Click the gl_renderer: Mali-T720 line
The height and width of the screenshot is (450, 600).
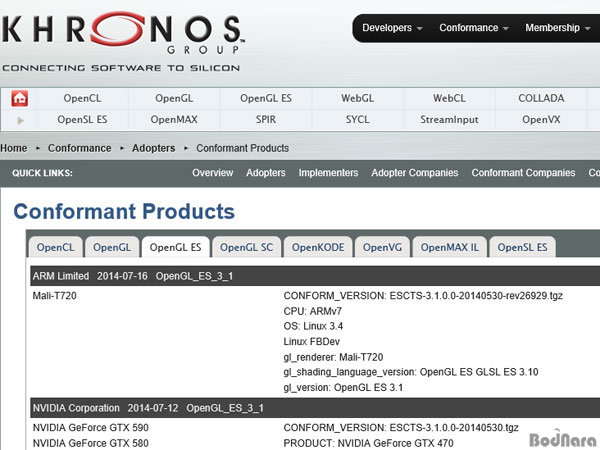[333, 357]
